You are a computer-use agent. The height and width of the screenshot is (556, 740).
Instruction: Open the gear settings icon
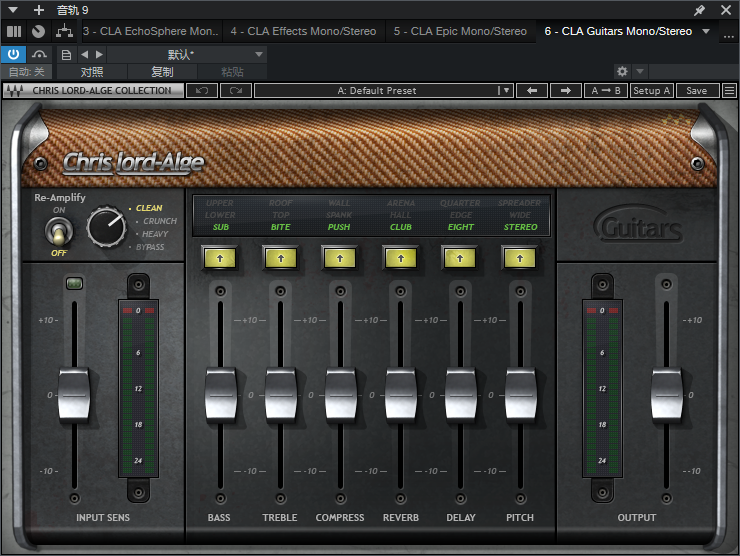(x=622, y=71)
